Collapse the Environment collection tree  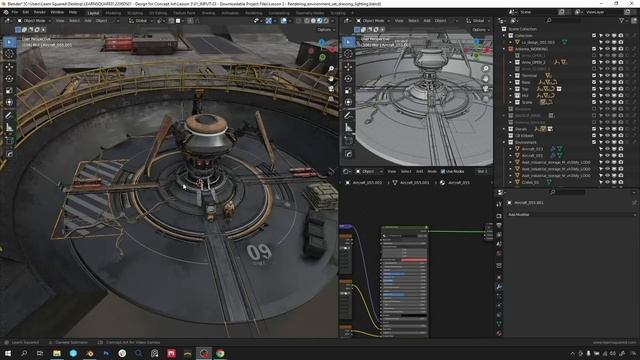(x=504, y=142)
